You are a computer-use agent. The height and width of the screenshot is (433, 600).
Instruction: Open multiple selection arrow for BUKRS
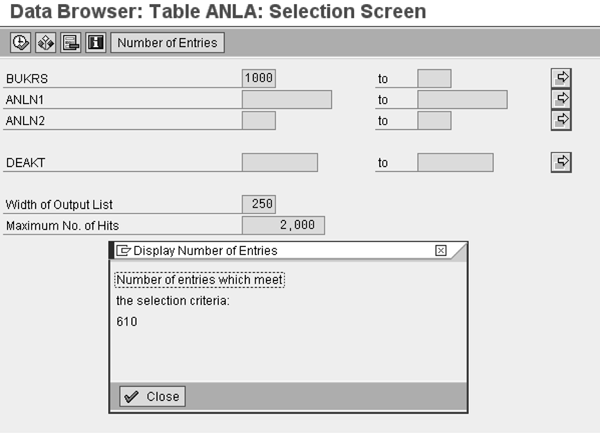coord(562,78)
